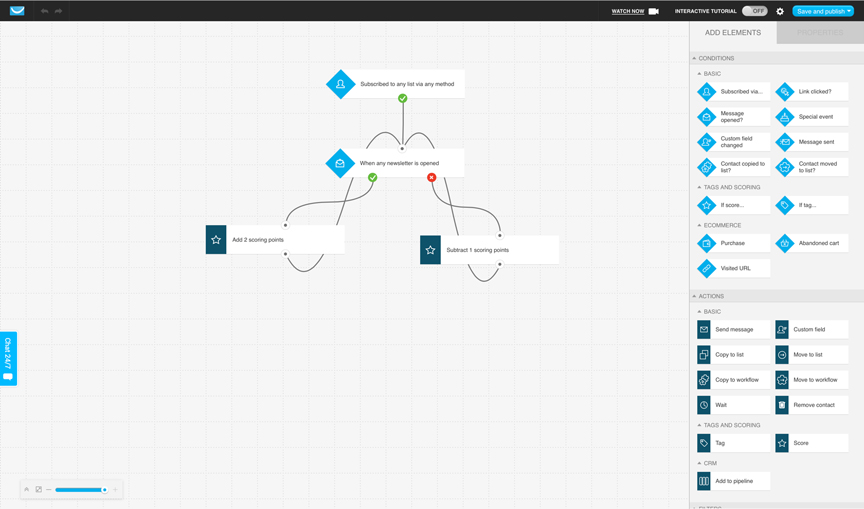Click bottom connector dot of Subtract 1 scoring points
The height and width of the screenshot is (509, 864).
[x=499, y=264]
